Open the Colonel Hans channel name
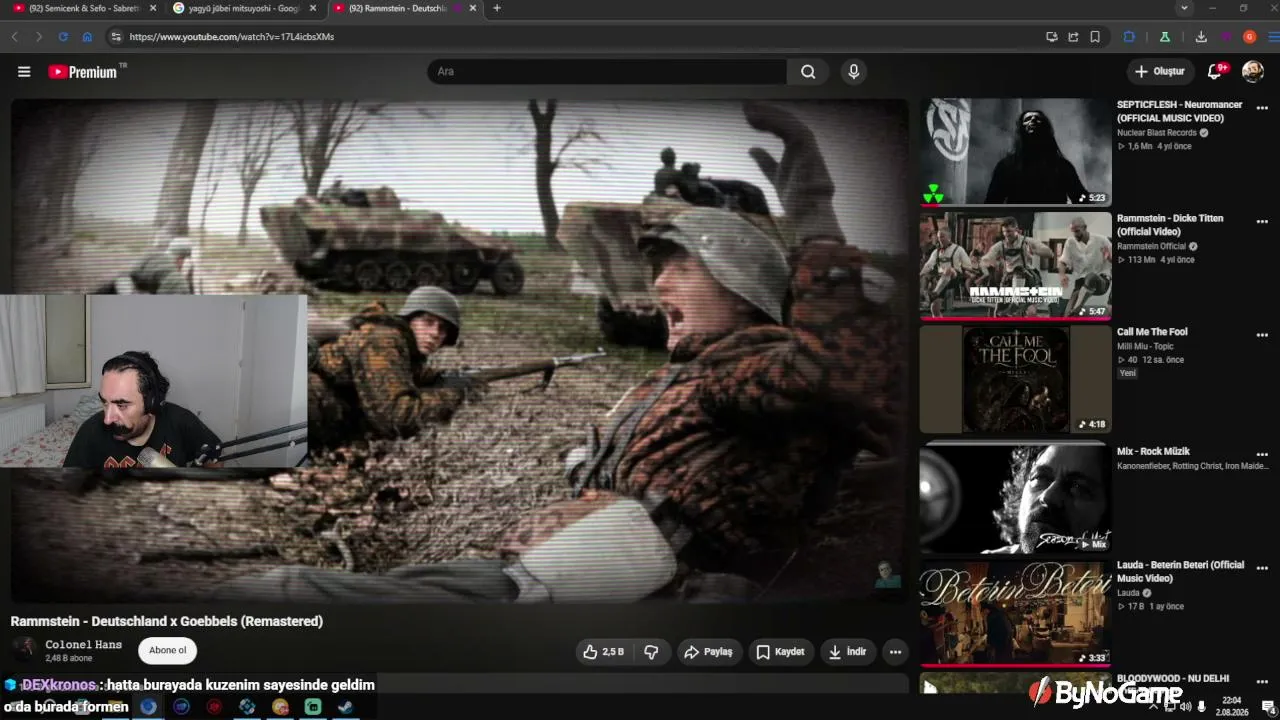 click(x=84, y=645)
